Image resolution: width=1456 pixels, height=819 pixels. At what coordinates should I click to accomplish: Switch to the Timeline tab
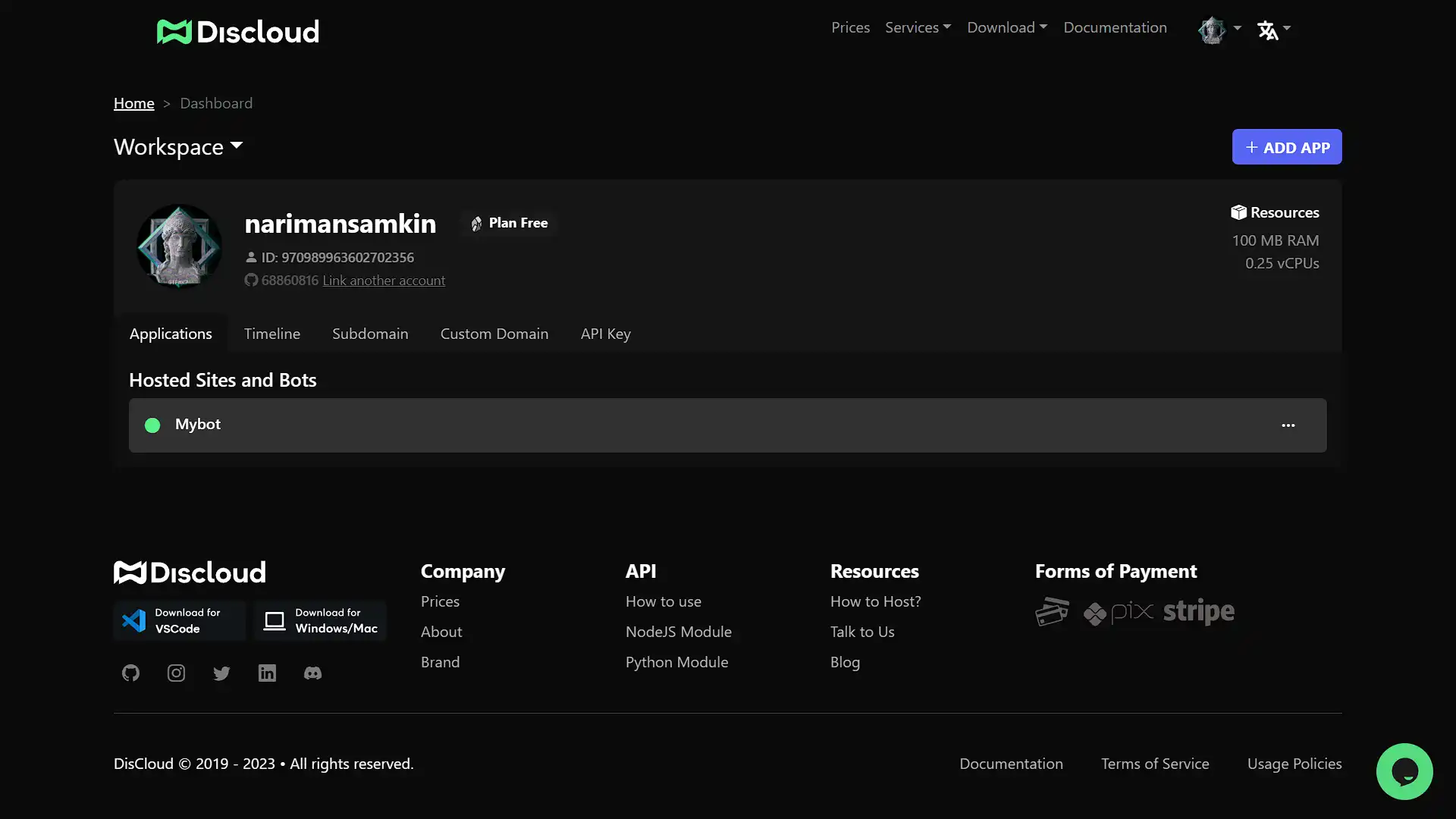pos(272,334)
